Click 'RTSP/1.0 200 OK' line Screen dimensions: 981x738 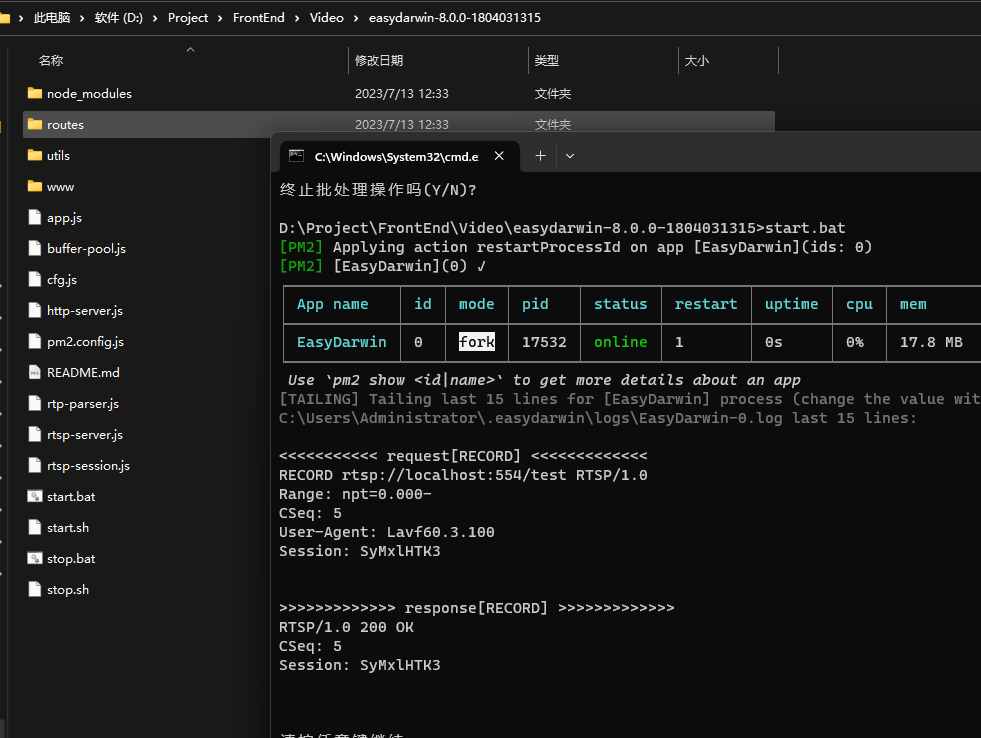point(346,627)
